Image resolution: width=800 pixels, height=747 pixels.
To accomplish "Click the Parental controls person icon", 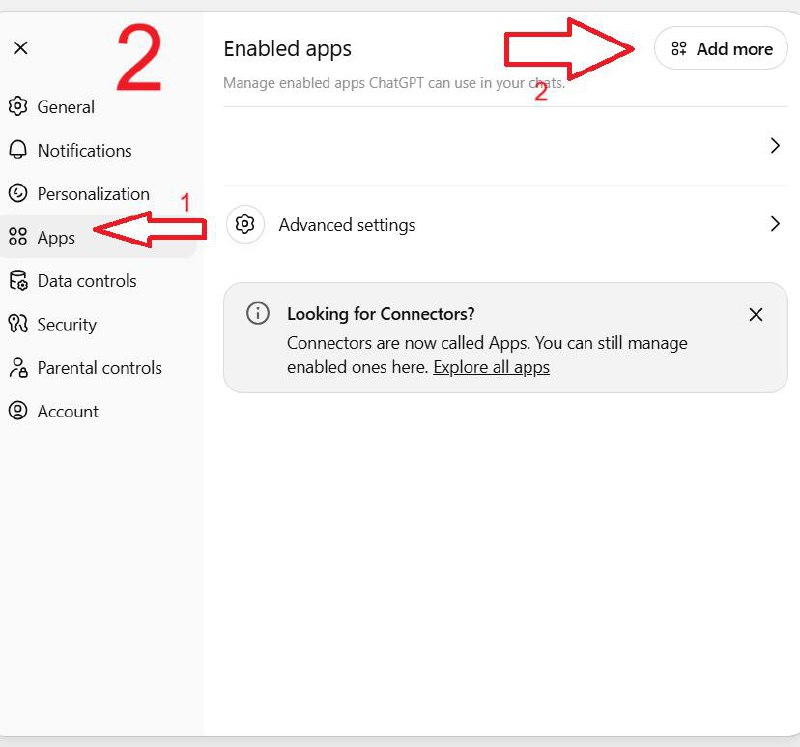I will coord(18,368).
